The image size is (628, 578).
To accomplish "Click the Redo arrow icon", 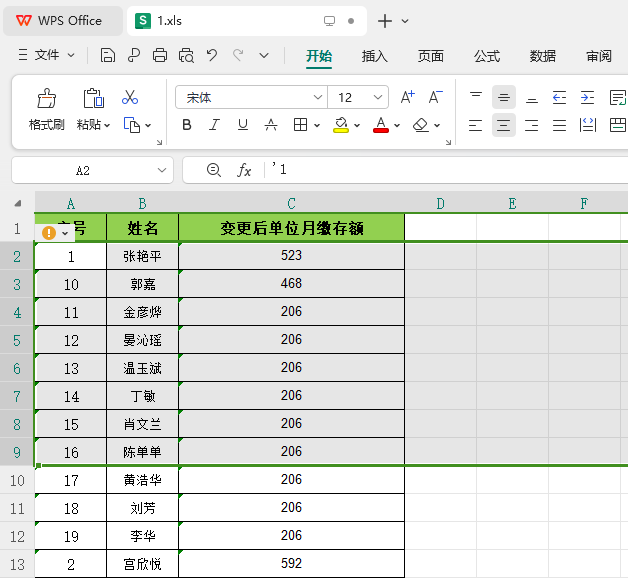I will [x=238, y=55].
